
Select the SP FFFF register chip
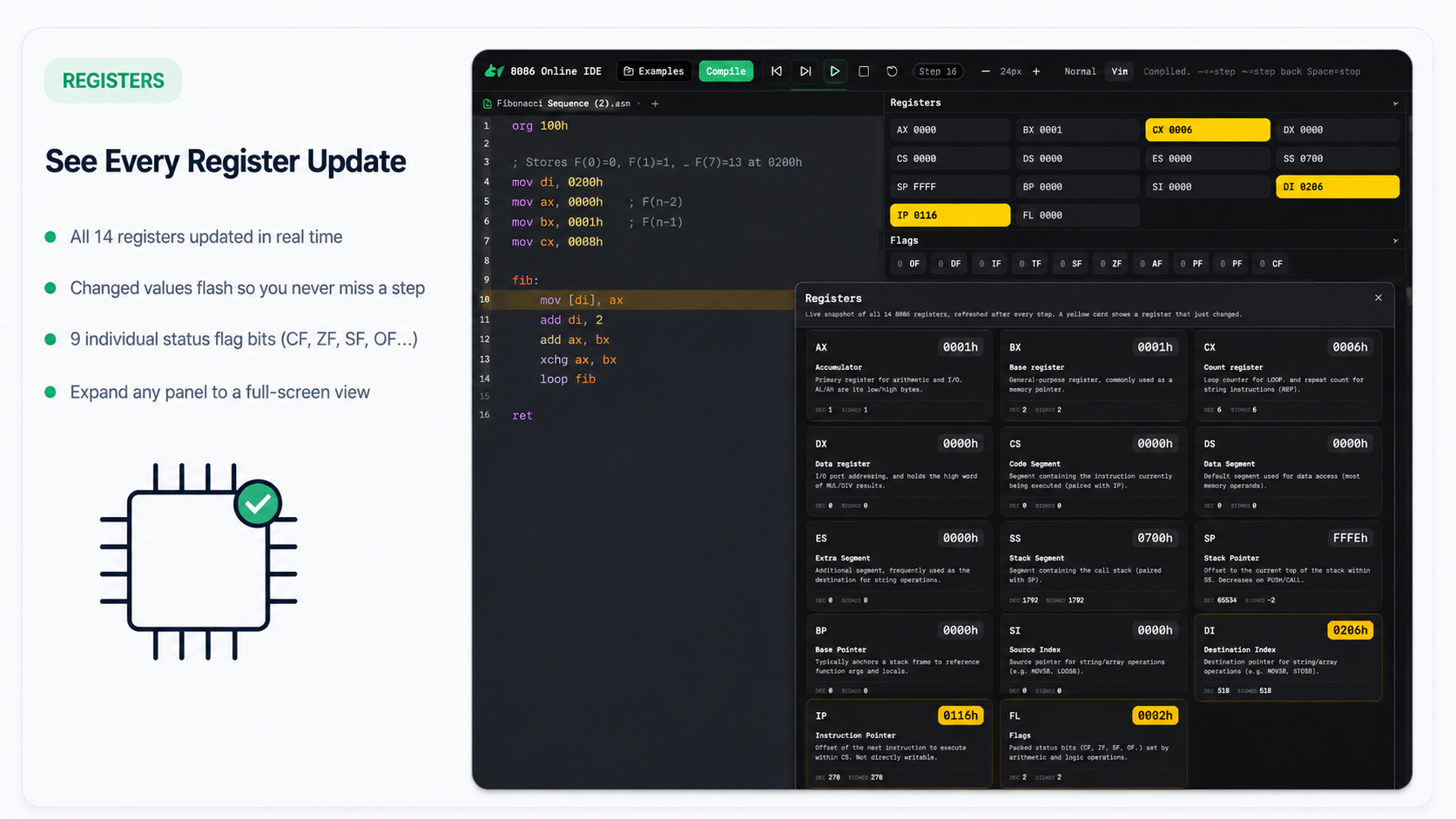[x=950, y=186]
